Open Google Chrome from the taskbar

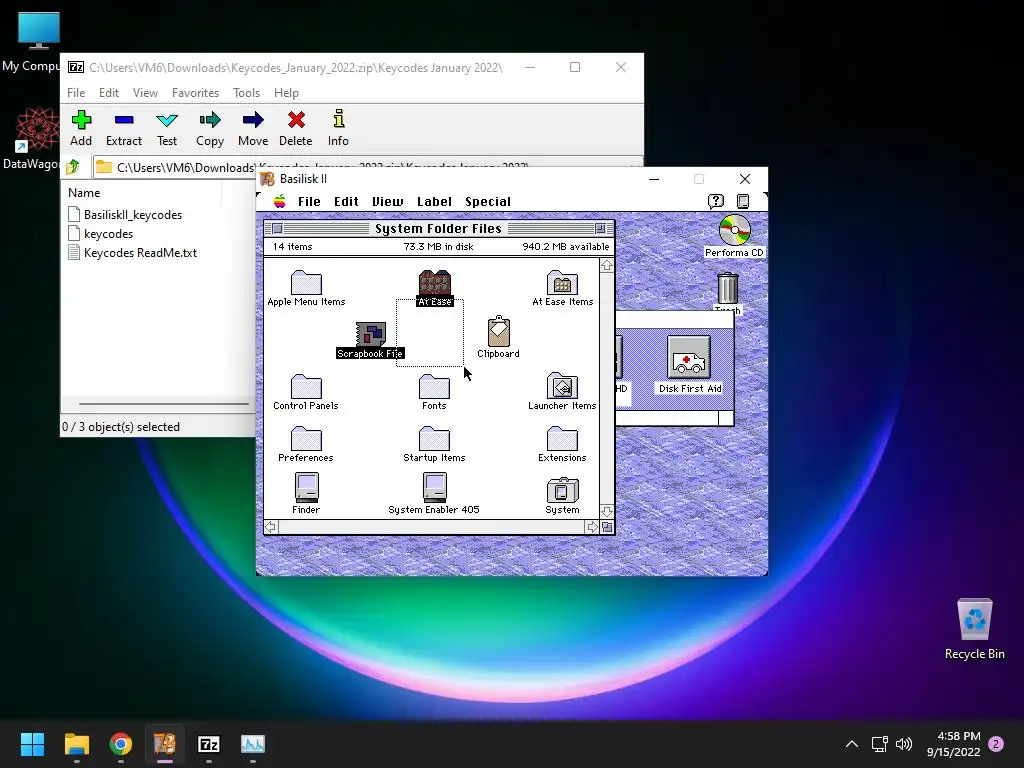pos(121,744)
